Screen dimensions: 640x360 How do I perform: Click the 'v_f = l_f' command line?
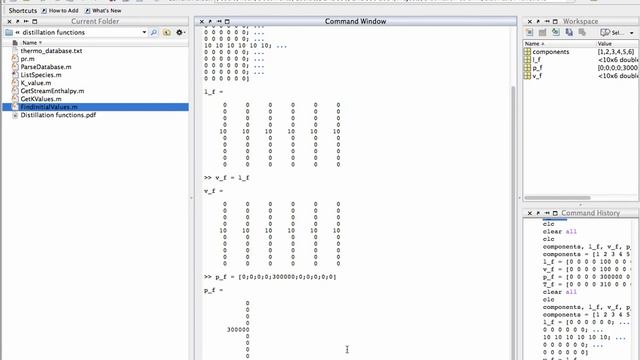point(227,178)
